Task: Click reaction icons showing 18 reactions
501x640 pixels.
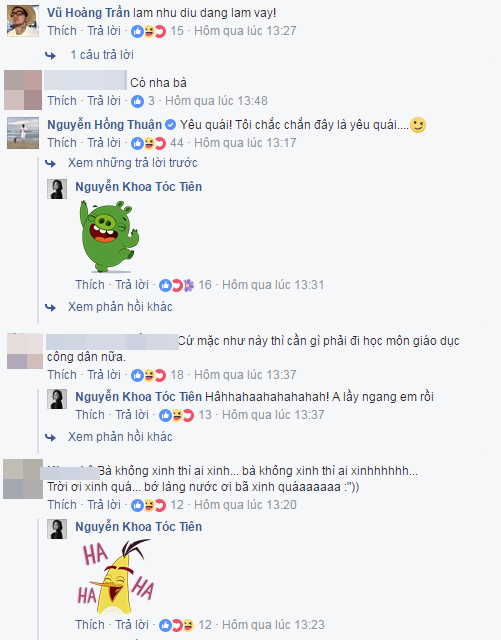Action: click(x=148, y=375)
